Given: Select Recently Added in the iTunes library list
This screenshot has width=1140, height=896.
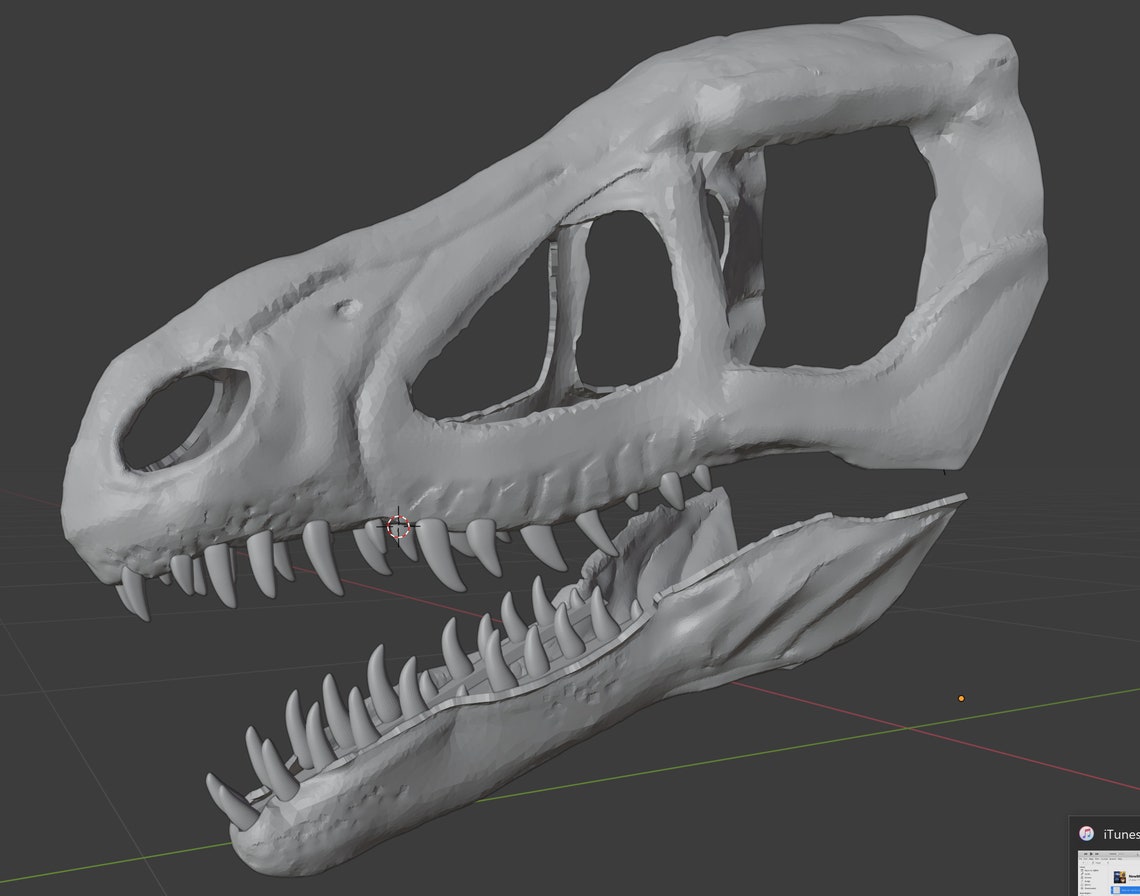Looking at the screenshot, I should 1090,870.
